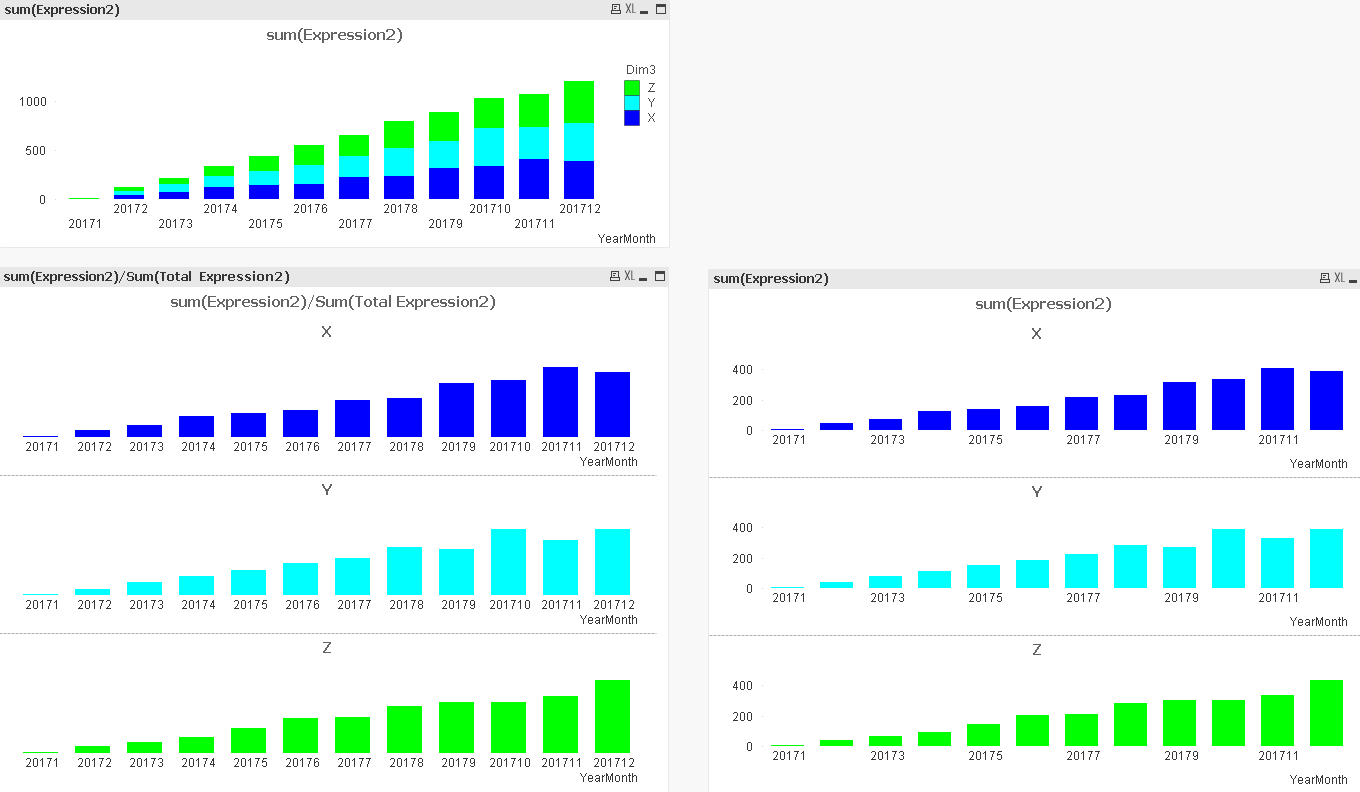Image resolution: width=1360 pixels, height=792 pixels.
Task: Select the 201711 label under right trellis panel X
Action: click(1278, 440)
